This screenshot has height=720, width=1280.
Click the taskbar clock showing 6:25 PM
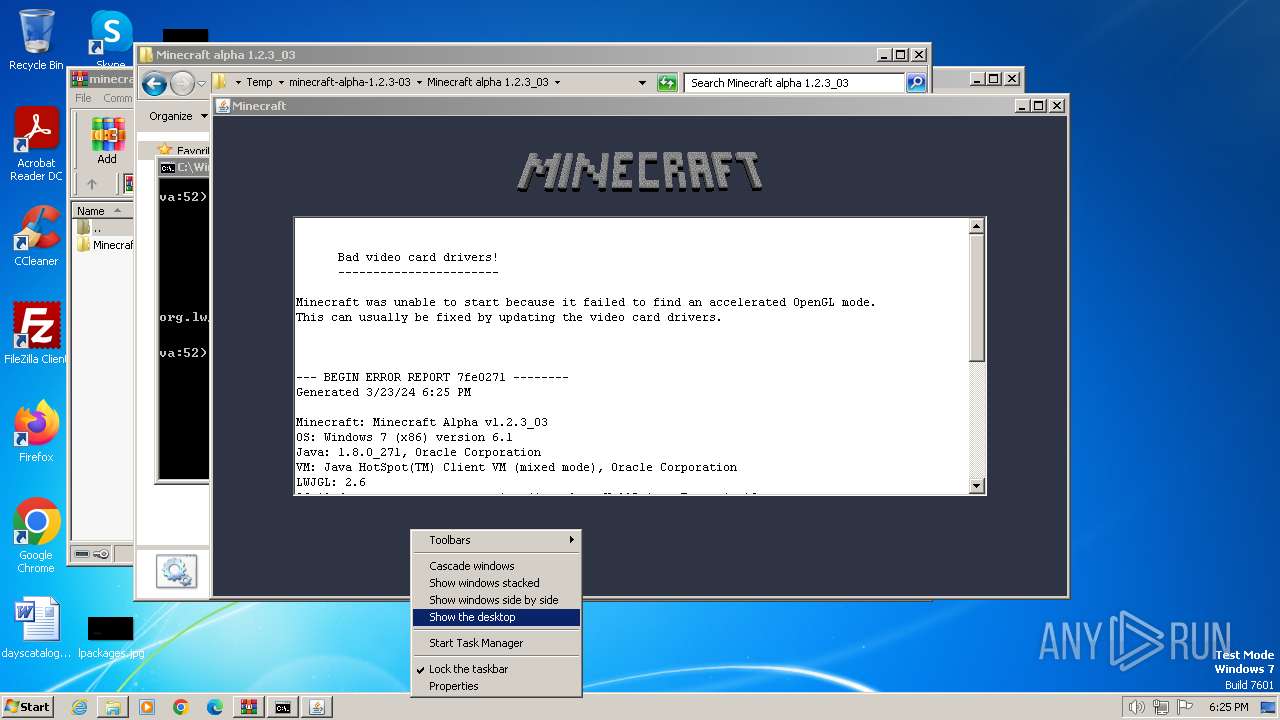pos(1228,707)
